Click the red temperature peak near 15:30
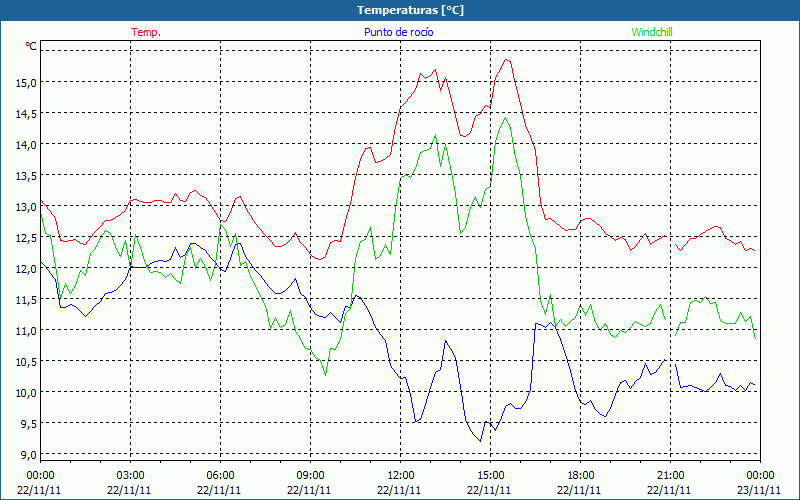The image size is (800, 500). pyautogui.click(x=506, y=60)
